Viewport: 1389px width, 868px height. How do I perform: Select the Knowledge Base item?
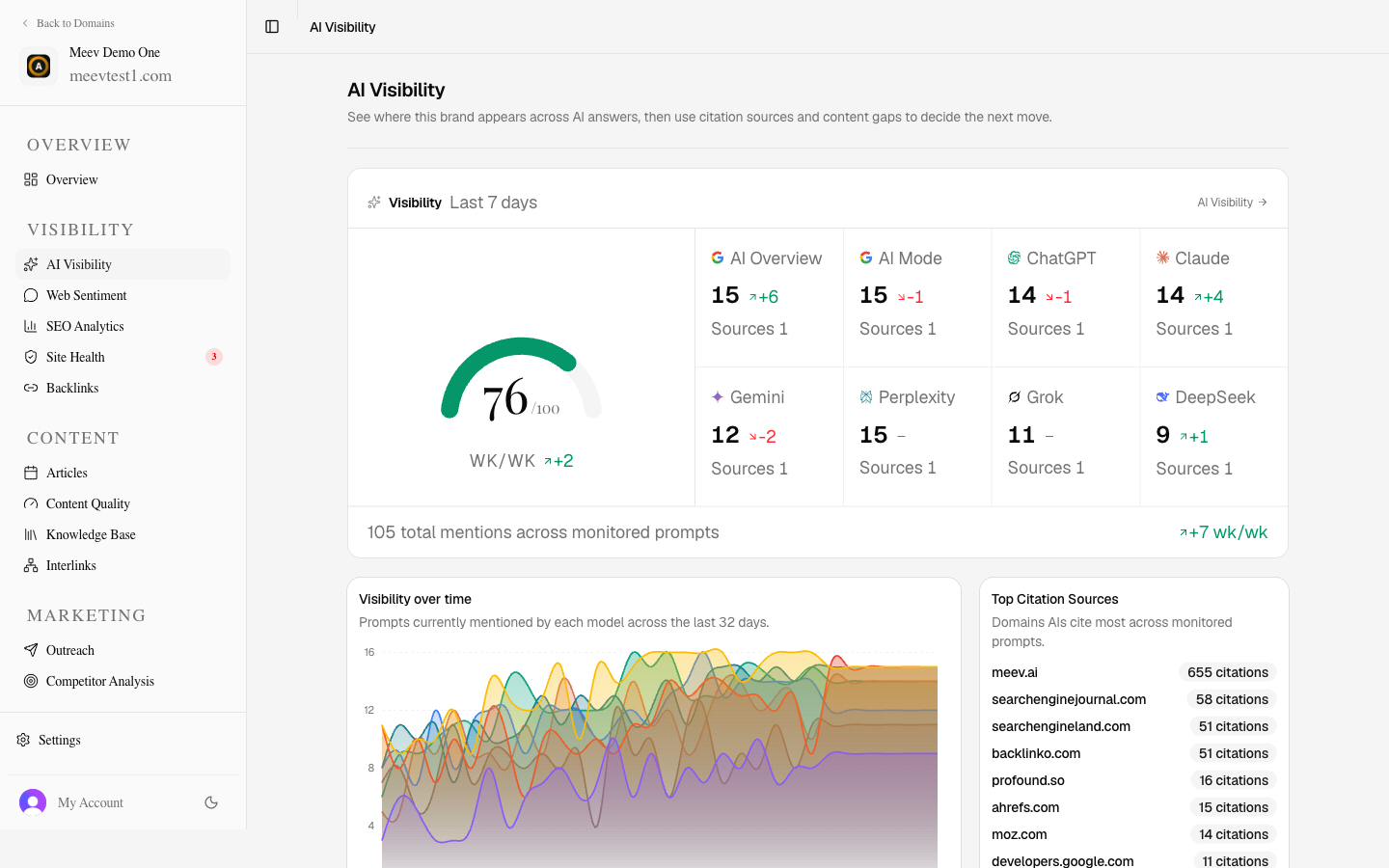[x=123, y=534]
